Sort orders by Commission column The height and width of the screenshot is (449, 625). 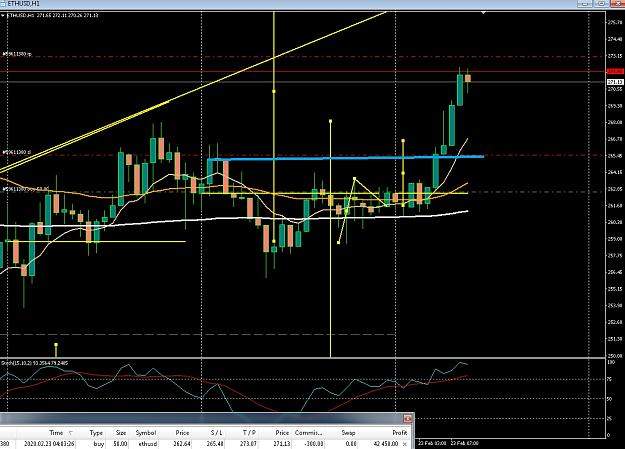tap(308, 433)
